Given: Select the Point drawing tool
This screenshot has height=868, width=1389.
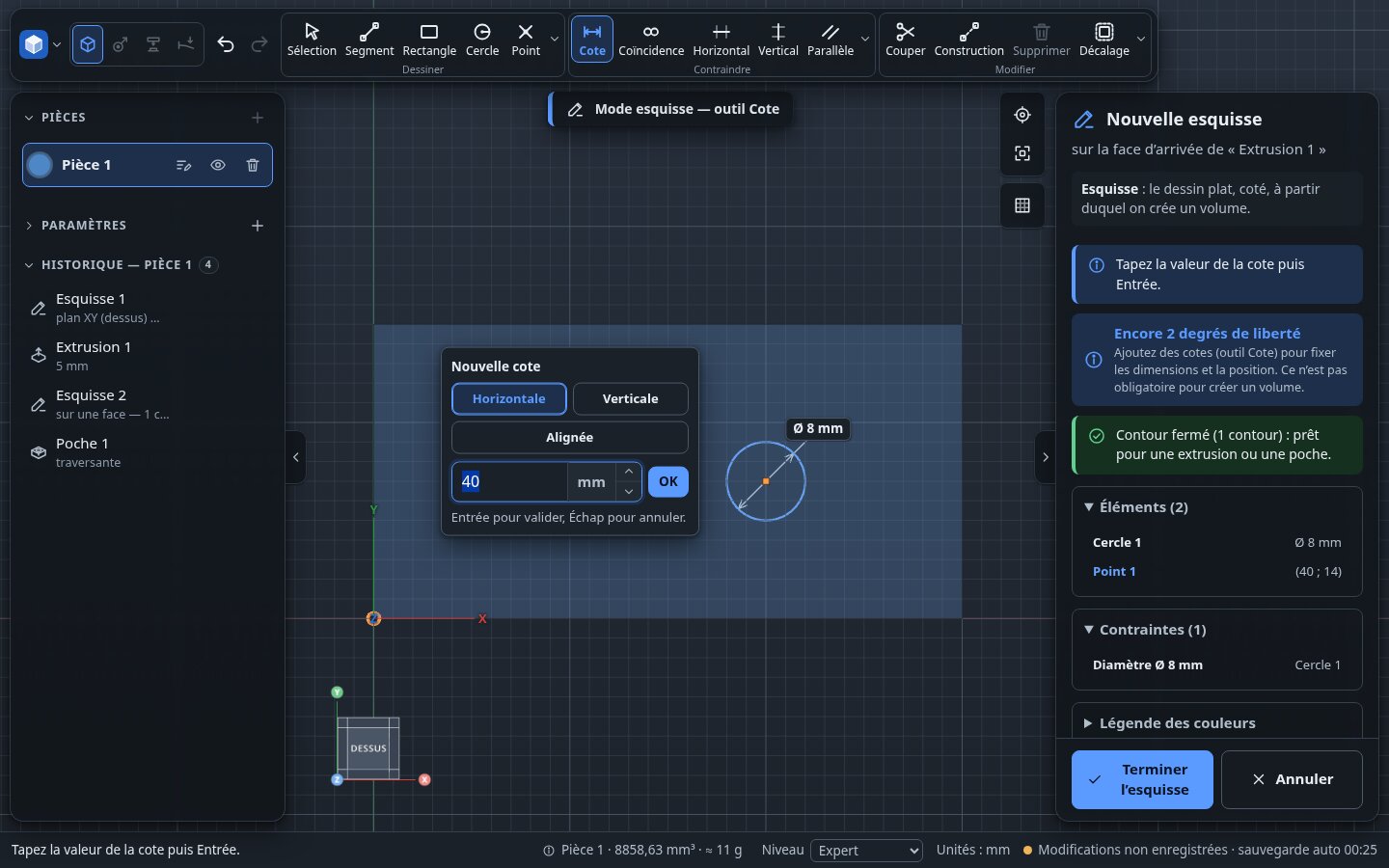Looking at the screenshot, I should [526, 40].
